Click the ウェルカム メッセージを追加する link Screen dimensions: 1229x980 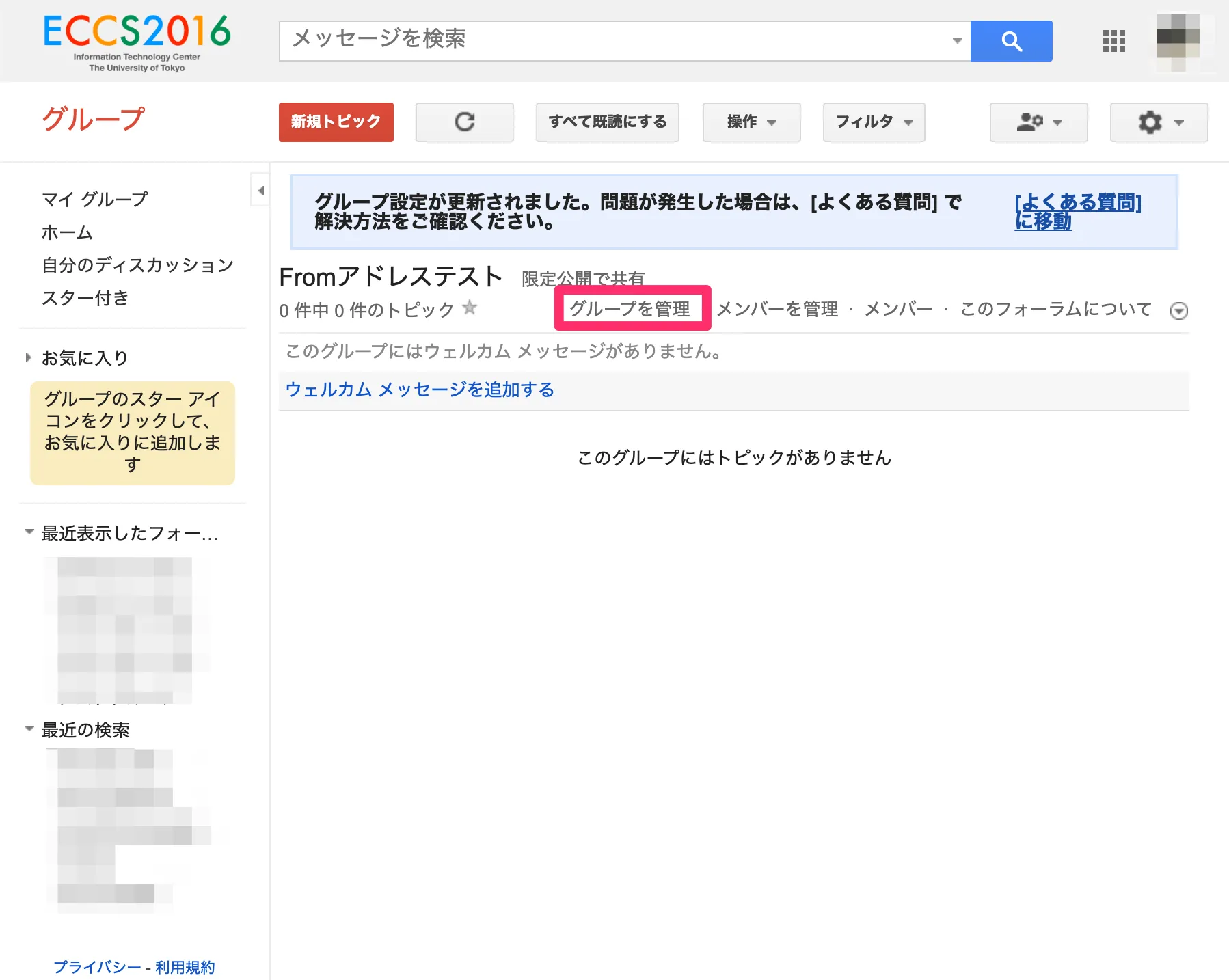click(x=420, y=390)
